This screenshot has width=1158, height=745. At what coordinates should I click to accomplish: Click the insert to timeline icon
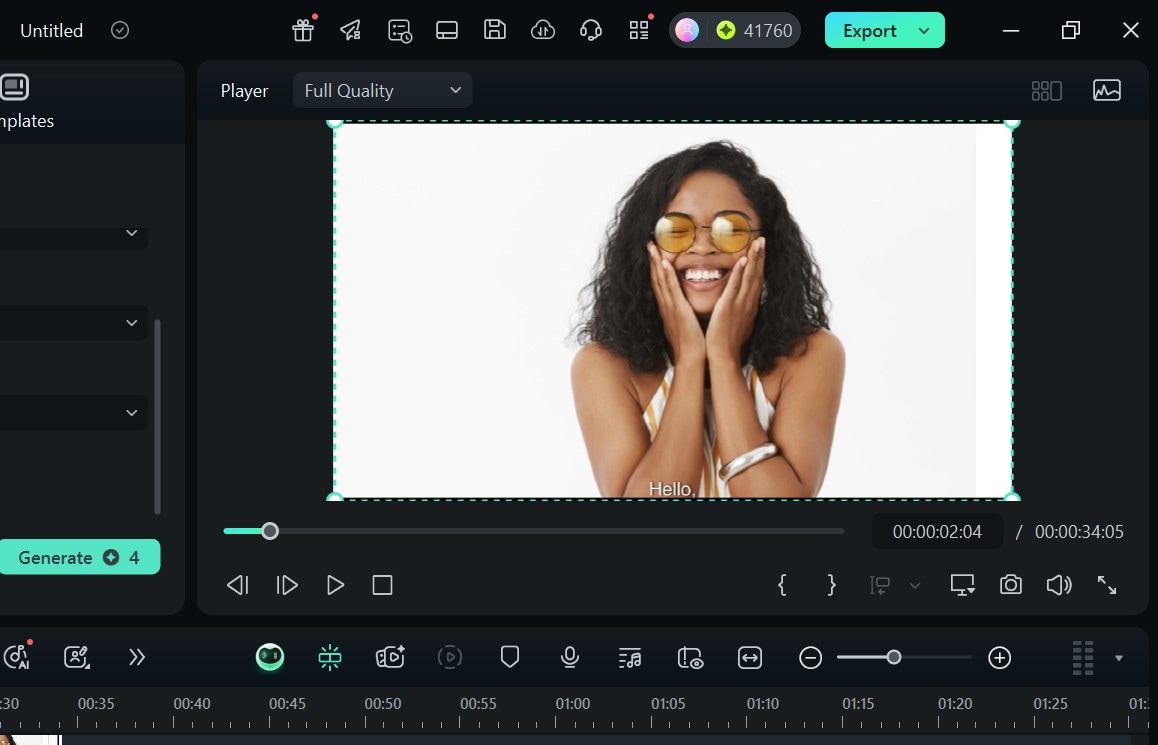click(x=879, y=586)
